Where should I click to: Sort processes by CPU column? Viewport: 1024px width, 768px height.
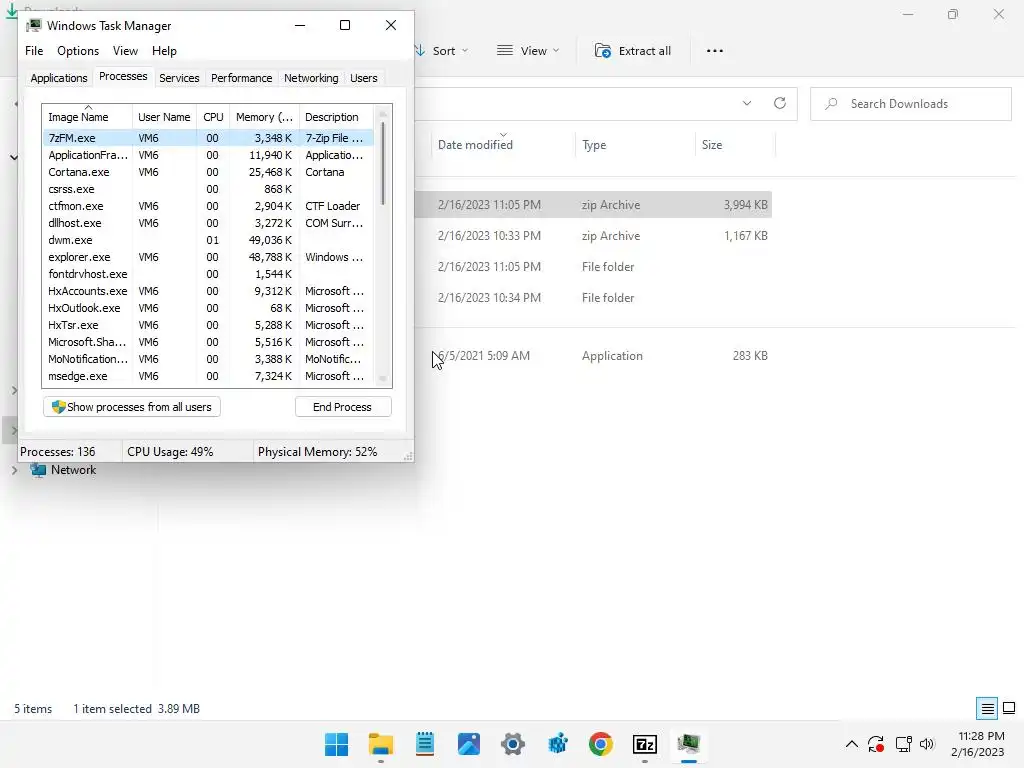[213, 117]
